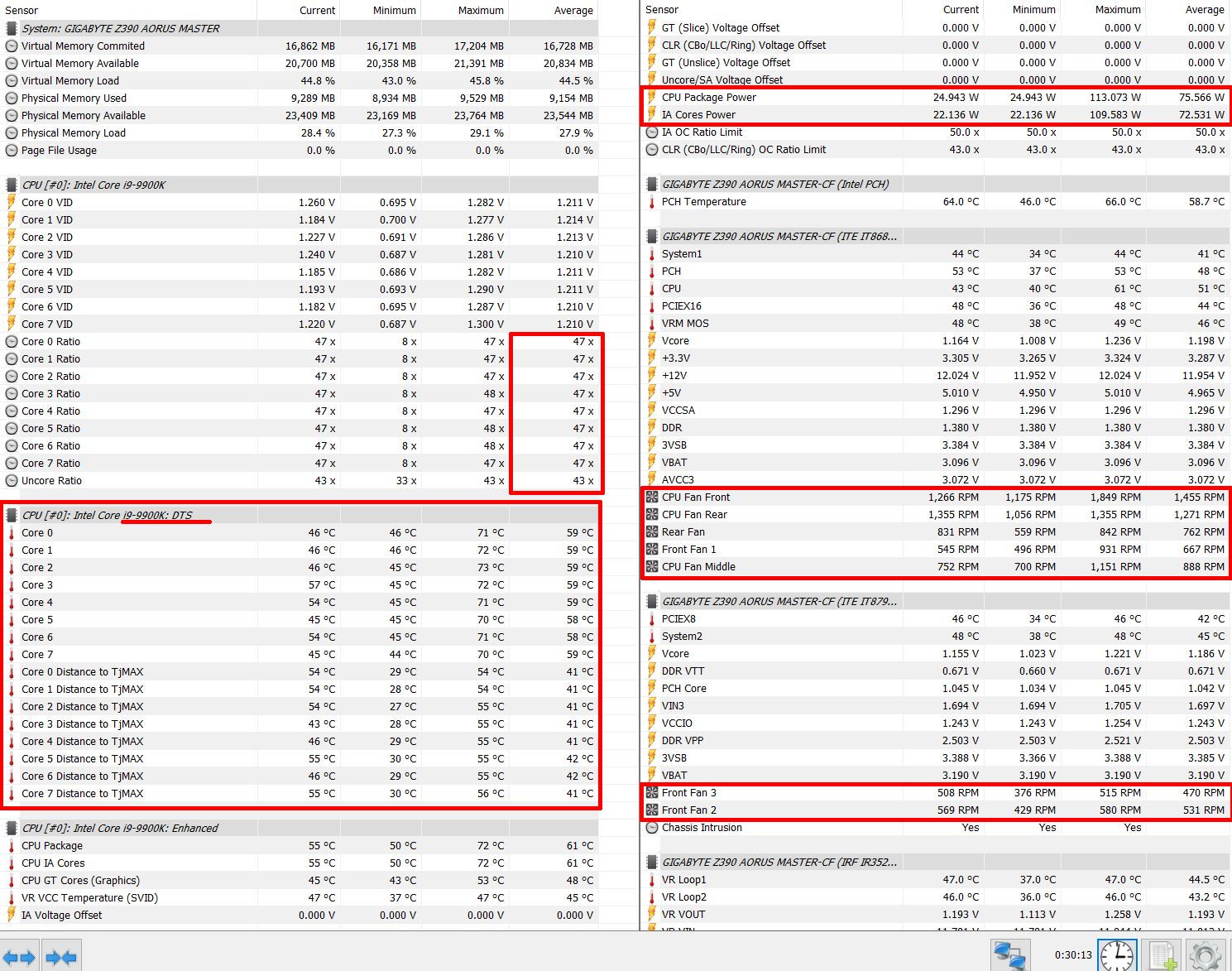The height and width of the screenshot is (971, 1232).
Task: Click the right pane's Sensor column header
Action: 662,10
